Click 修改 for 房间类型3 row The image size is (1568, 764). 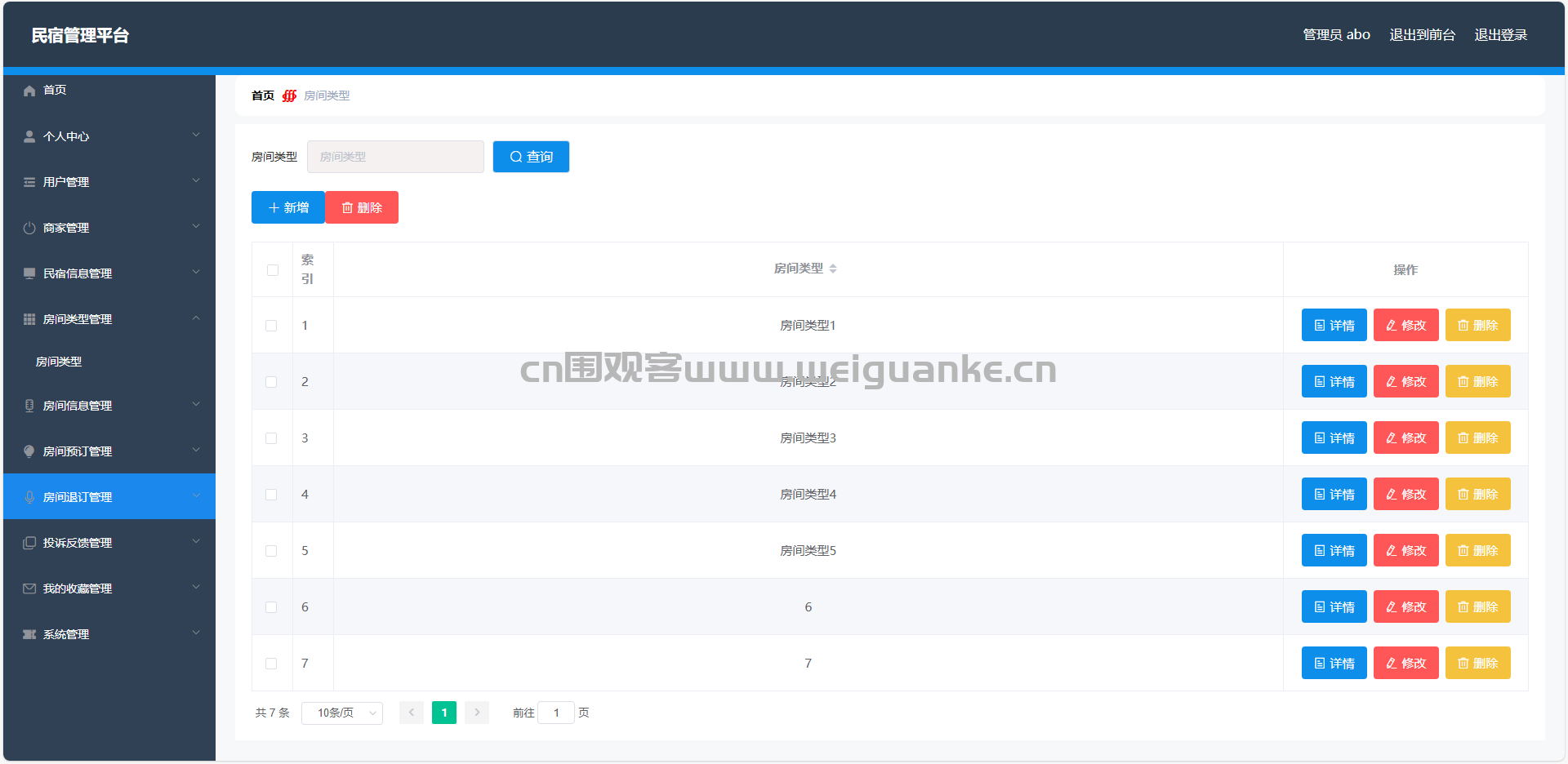(x=1405, y=438)
